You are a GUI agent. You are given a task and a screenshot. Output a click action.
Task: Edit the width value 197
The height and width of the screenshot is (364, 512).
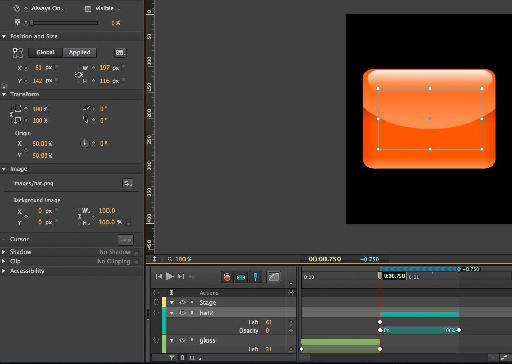tap(104, 68)
